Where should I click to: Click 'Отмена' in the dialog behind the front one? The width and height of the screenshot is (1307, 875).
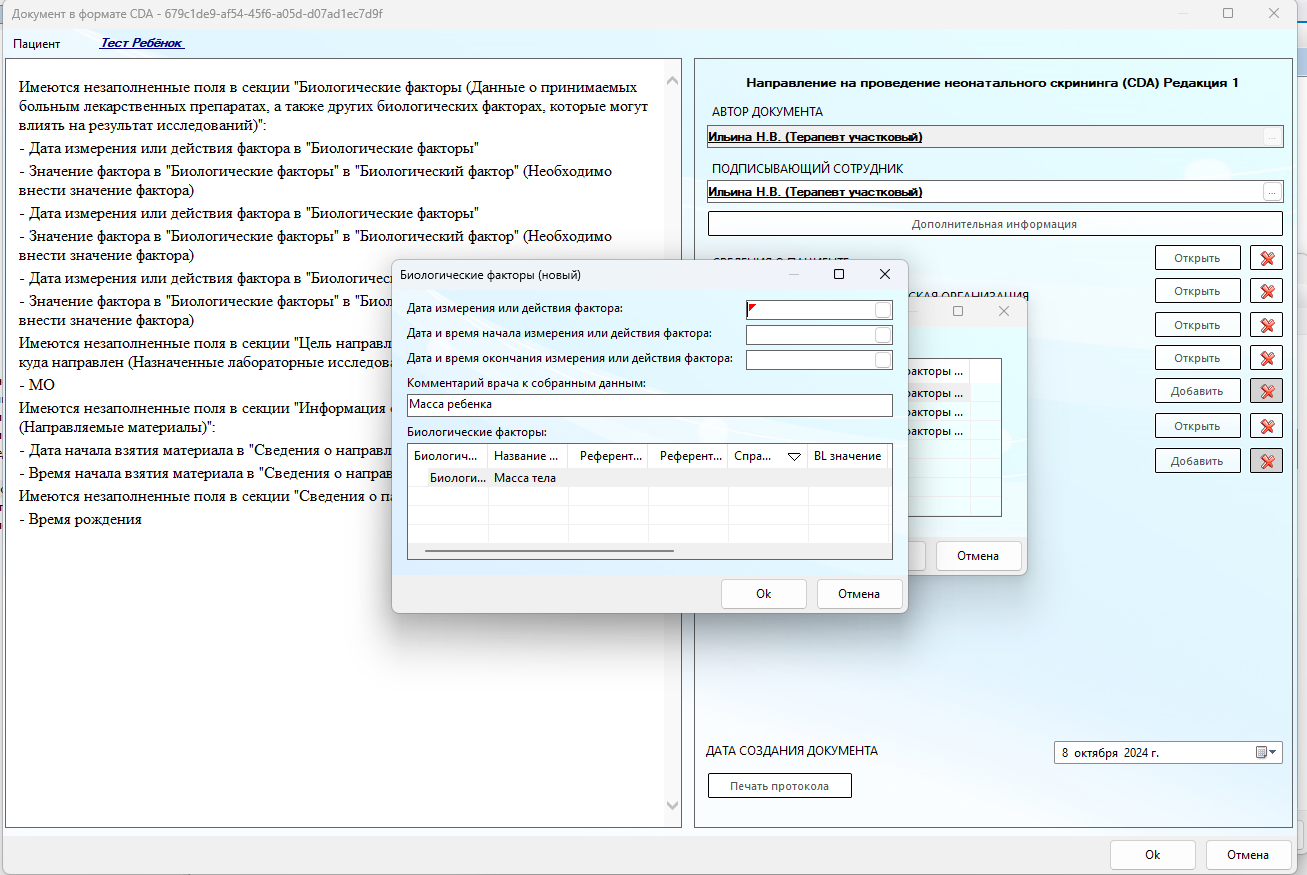(x=979, y=556)
